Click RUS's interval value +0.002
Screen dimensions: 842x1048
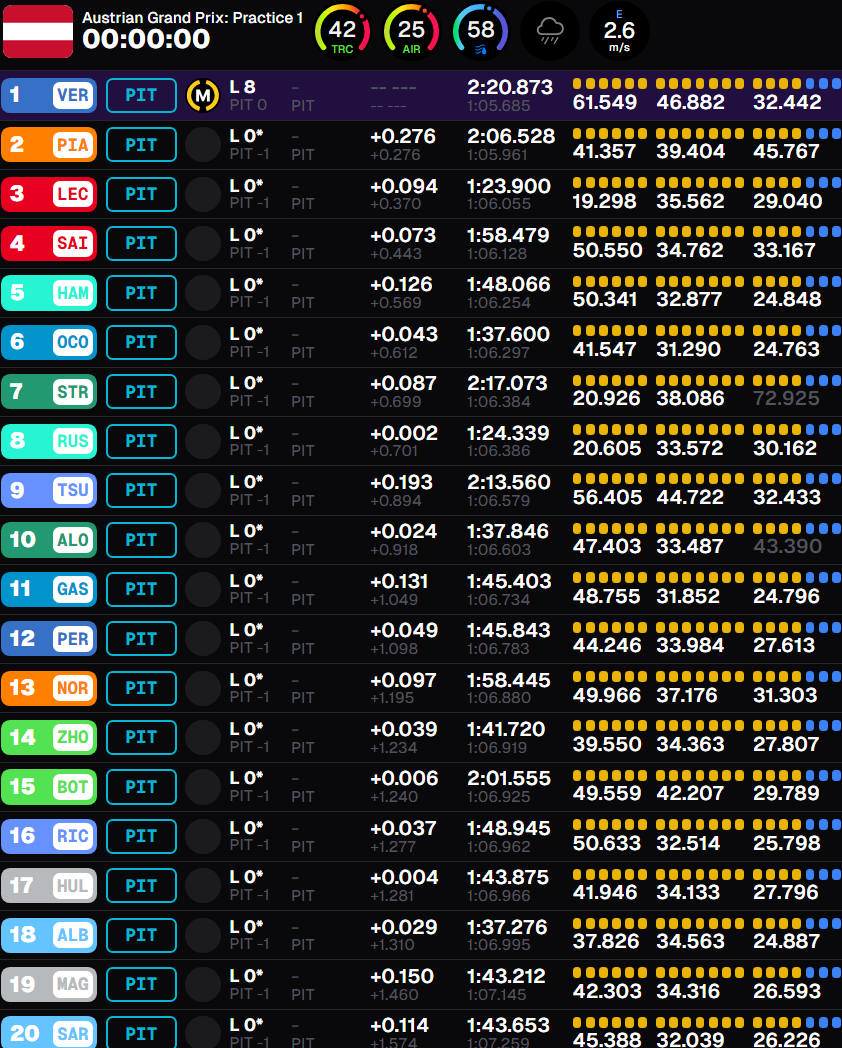[x=404, y=433]
